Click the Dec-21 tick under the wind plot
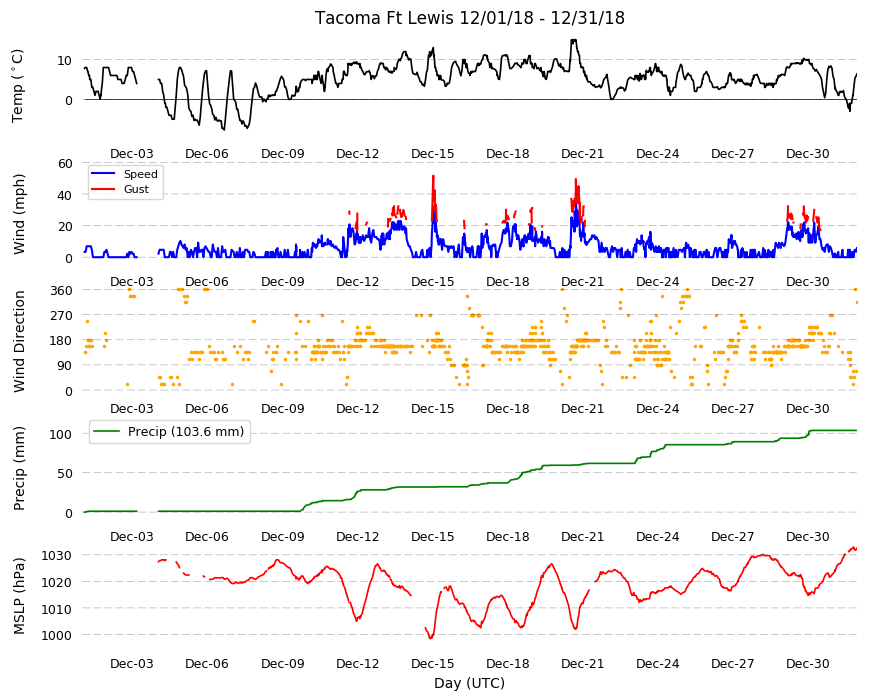870x700 pixels. tap(582, 281)
